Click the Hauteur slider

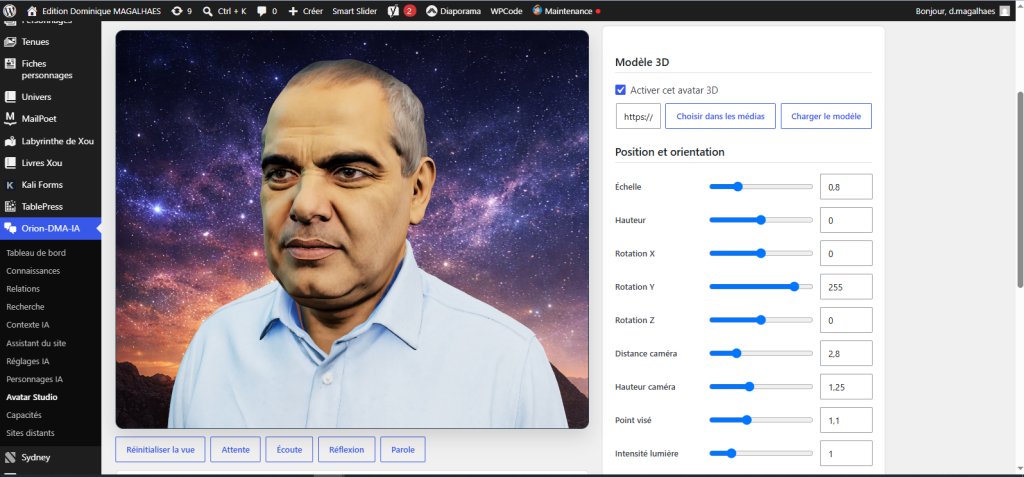coord(761,220)
